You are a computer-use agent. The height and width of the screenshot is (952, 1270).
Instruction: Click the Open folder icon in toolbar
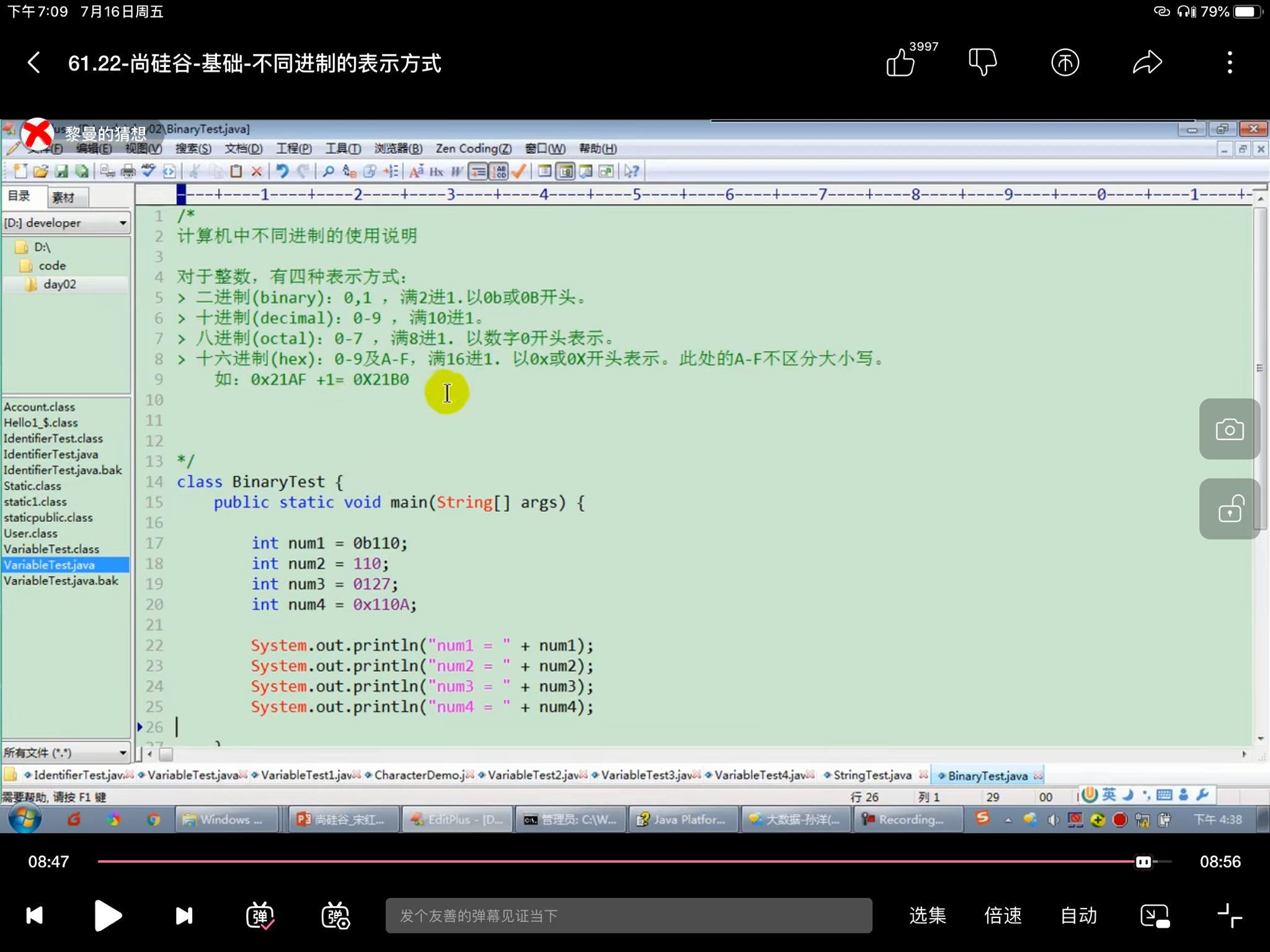click(41, 172)
